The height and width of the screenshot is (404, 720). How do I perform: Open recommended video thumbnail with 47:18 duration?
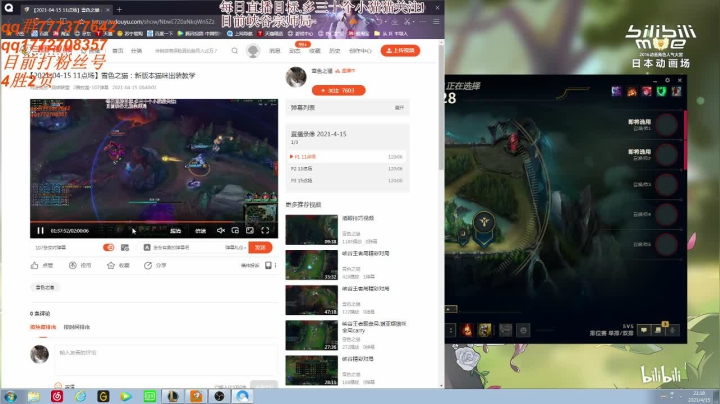pos(311,300)
